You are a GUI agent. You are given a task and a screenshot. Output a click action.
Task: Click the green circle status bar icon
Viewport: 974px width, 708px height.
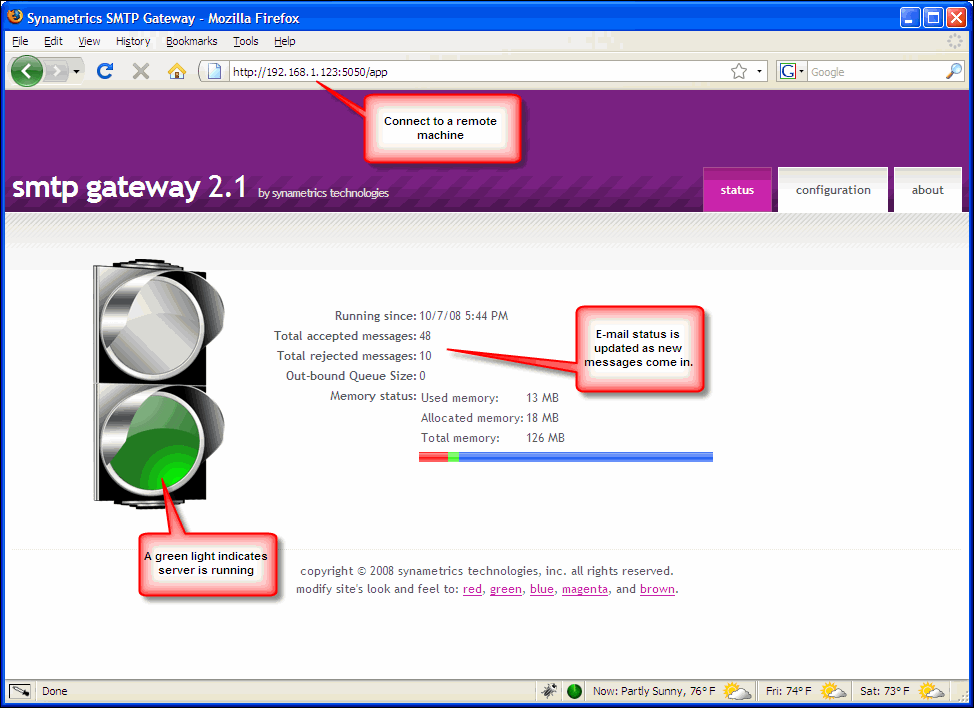tap(575, 691)
